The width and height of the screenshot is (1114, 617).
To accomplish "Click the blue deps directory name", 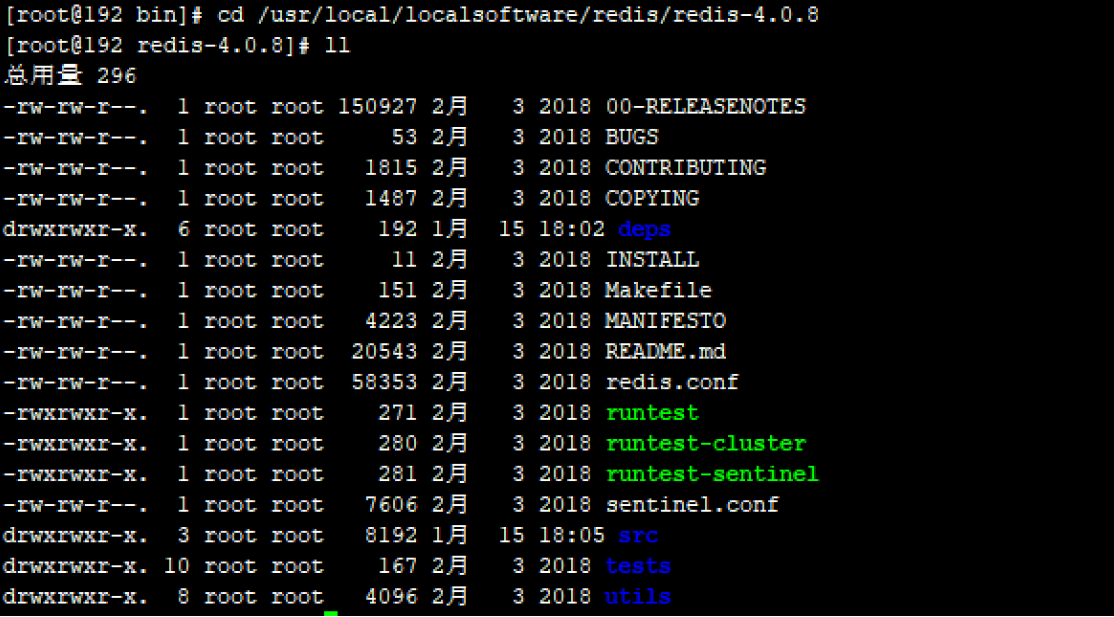I will [x=644, y=230].
